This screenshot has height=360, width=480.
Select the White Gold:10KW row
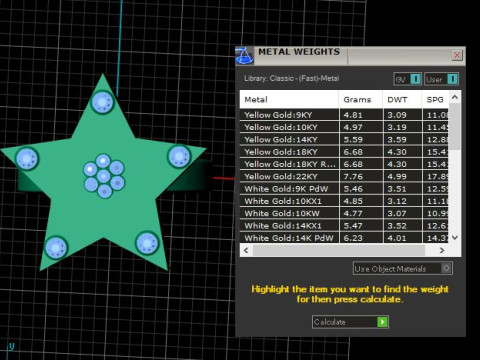click(344, 214)
